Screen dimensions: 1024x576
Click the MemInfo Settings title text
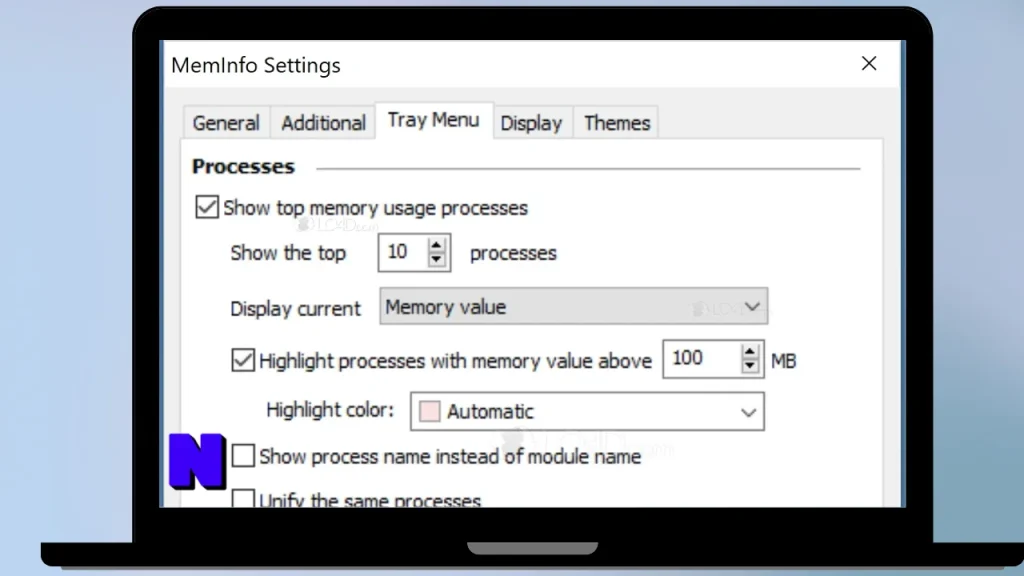click(x=255, y=65)
